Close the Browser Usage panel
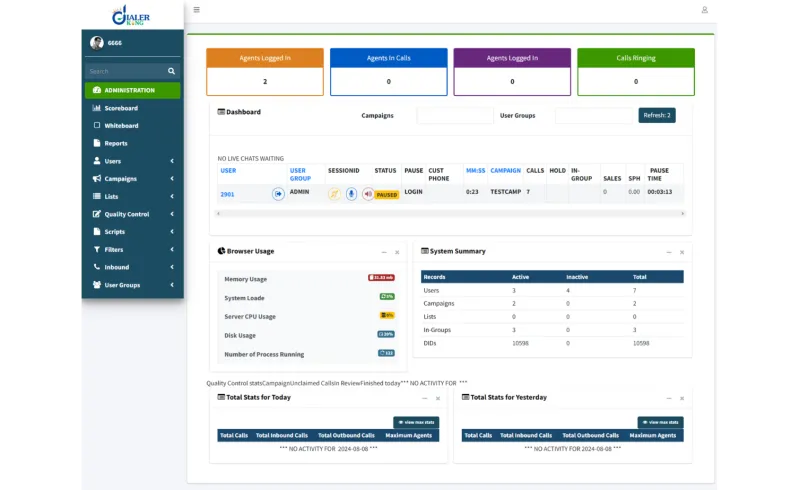 (x=397, y=252)
